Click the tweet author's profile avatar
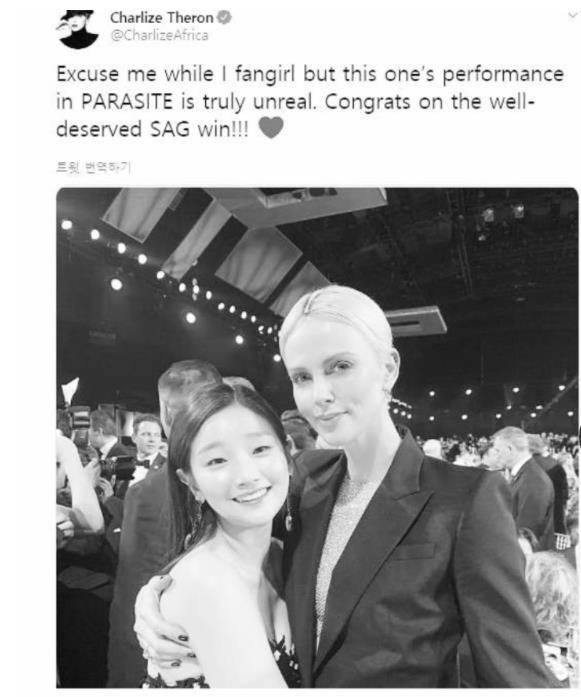 coord(79,28)
